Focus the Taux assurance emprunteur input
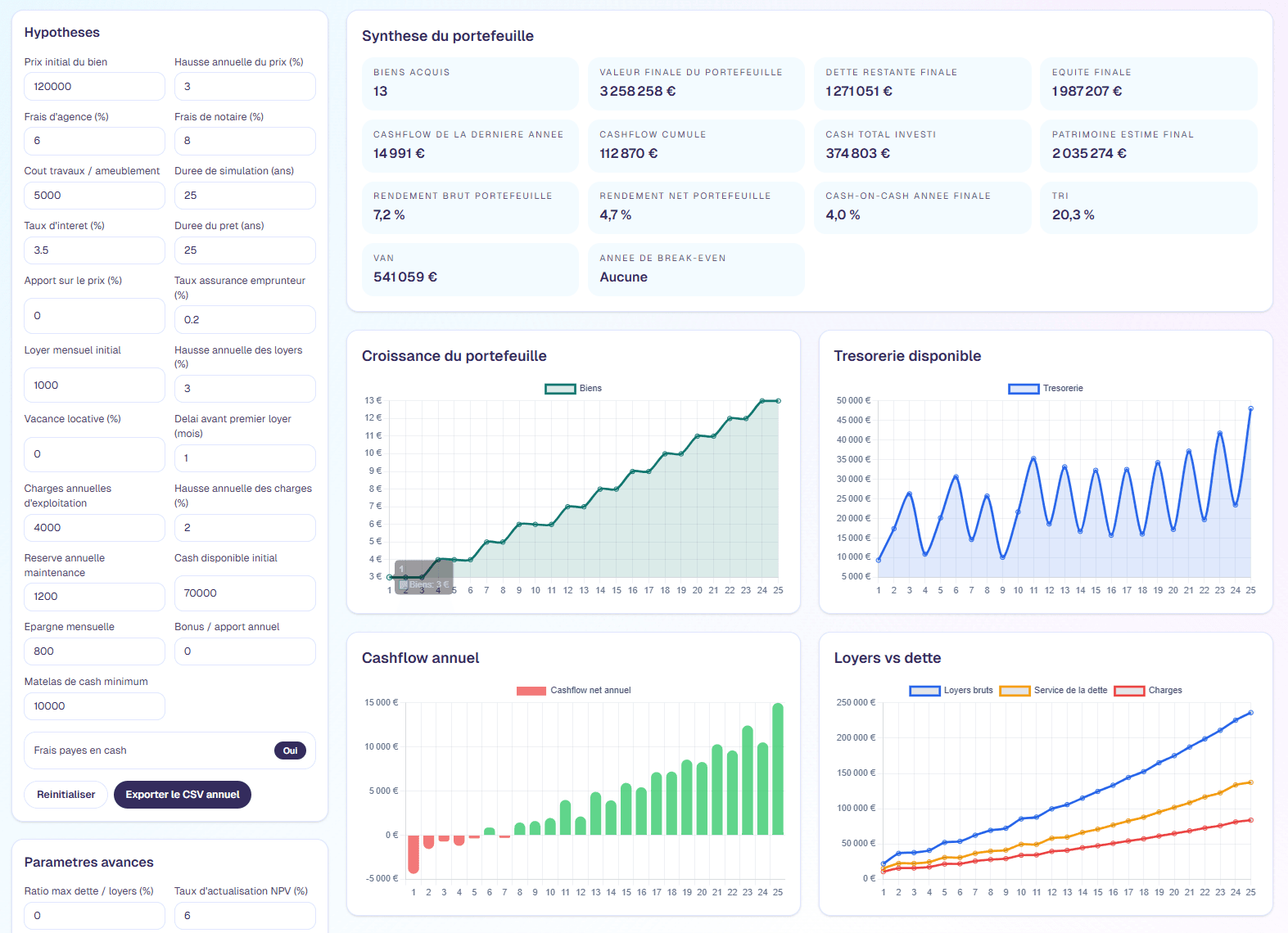The height and width of the screenshot is (933, 1288). pos(245,320)
